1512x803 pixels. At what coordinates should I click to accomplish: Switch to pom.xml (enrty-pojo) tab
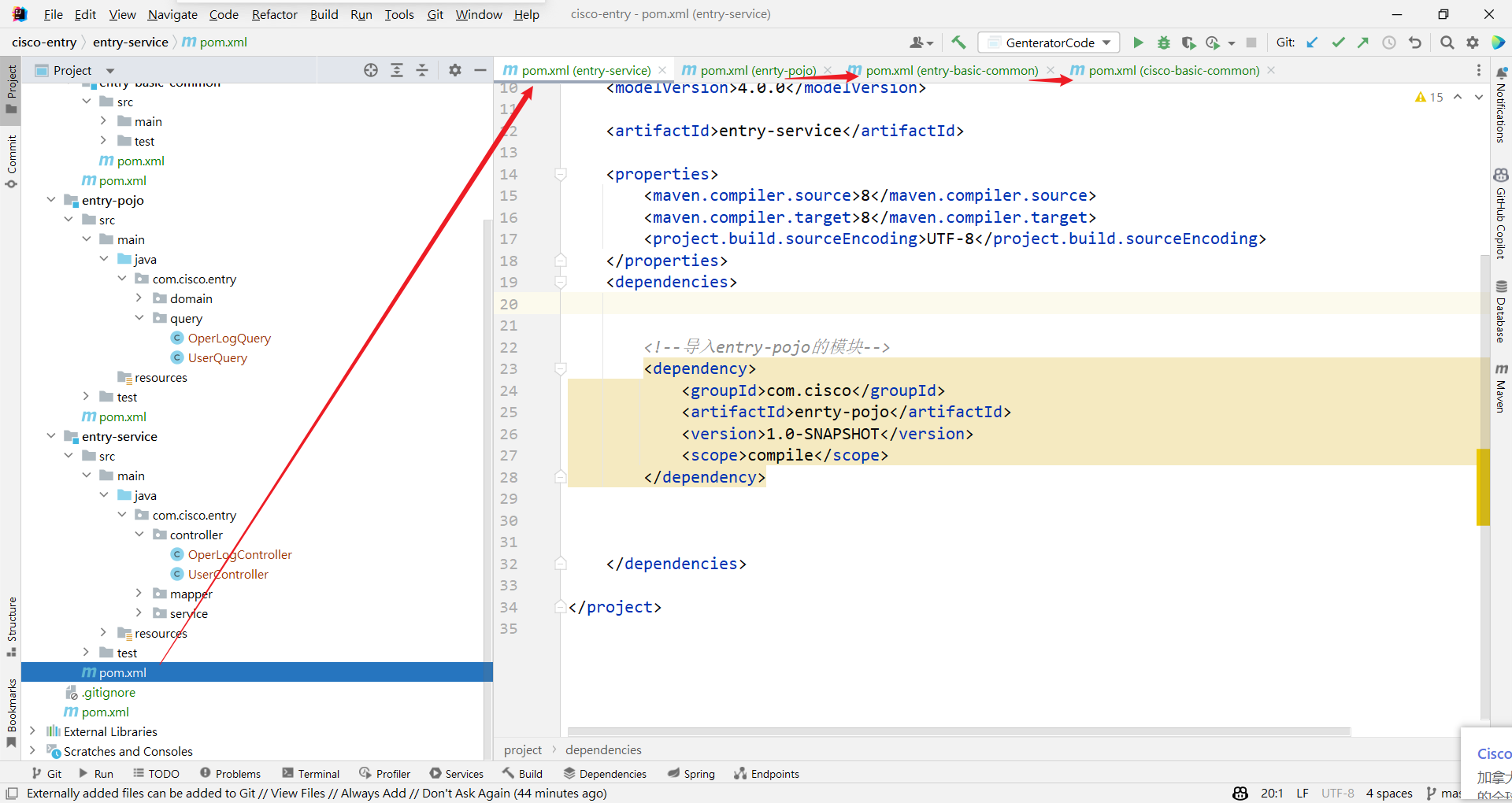point(758,70)
